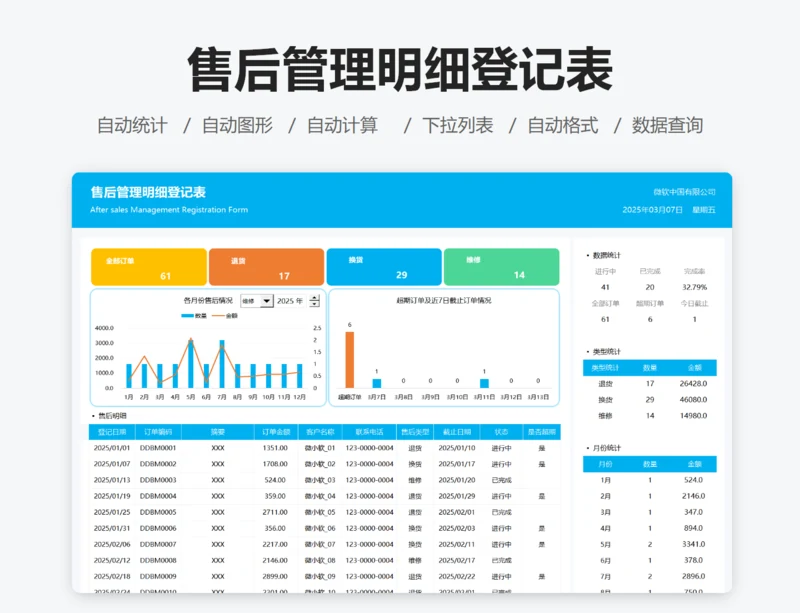The image size is (800, 613).
Task: Select date cell 2025/01/01
Action: coord(112,448)
